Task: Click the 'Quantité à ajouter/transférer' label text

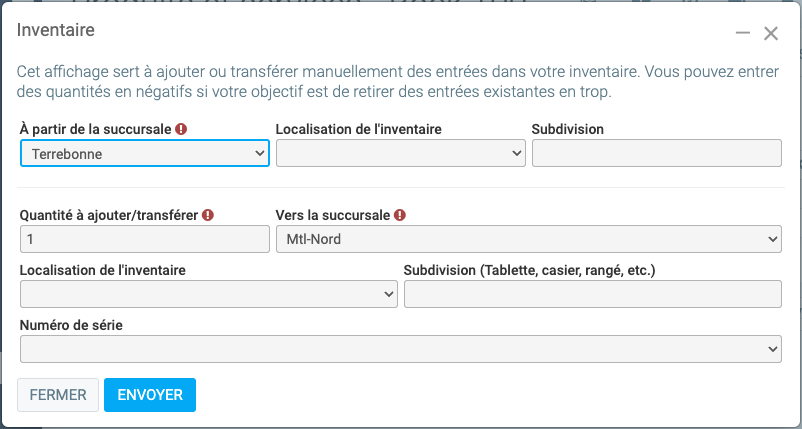Action: [x=108, y=215]
